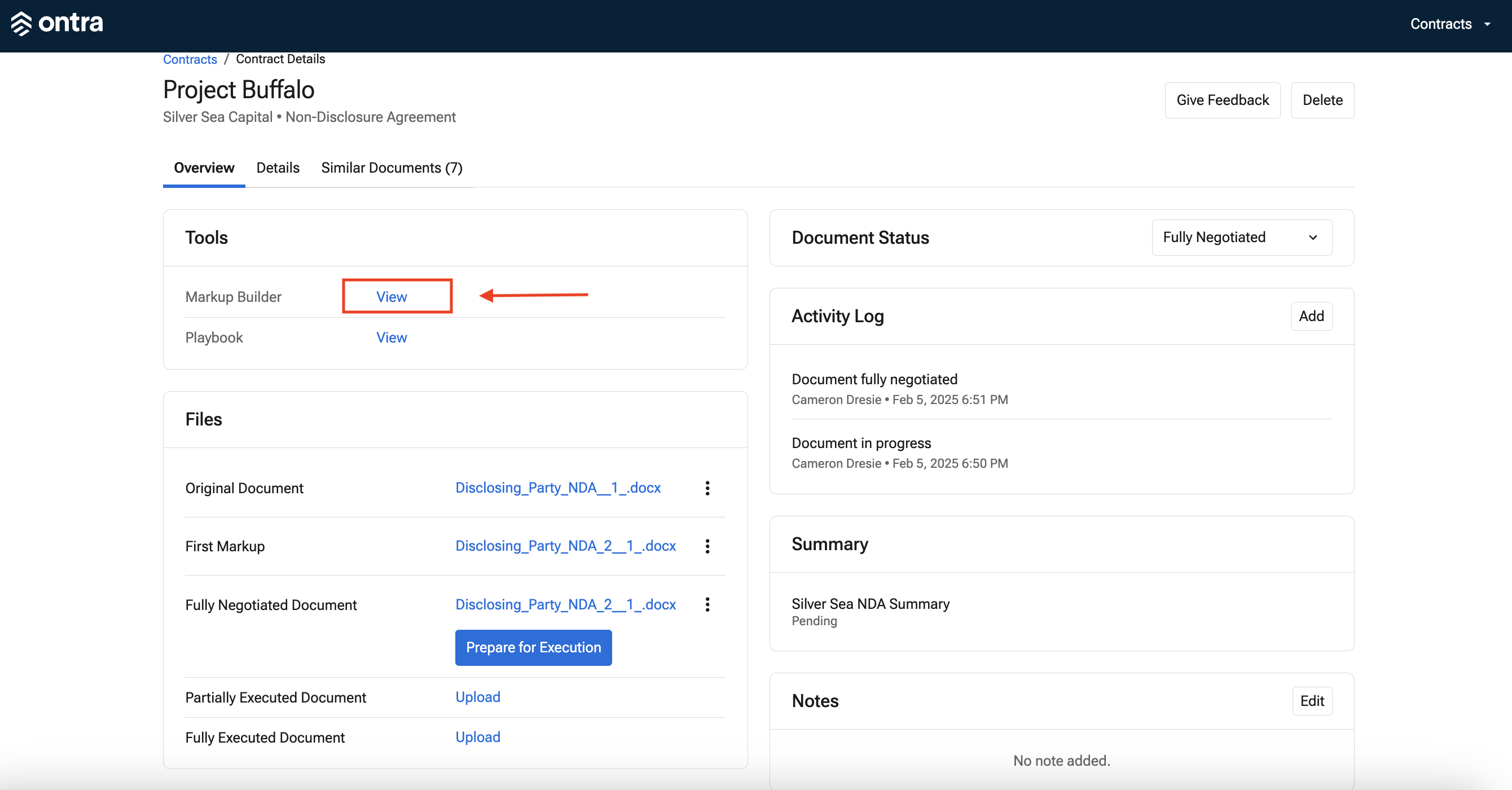
Task: Click the Contract Details breadcrumb text
Action: [x=280, y=59]
